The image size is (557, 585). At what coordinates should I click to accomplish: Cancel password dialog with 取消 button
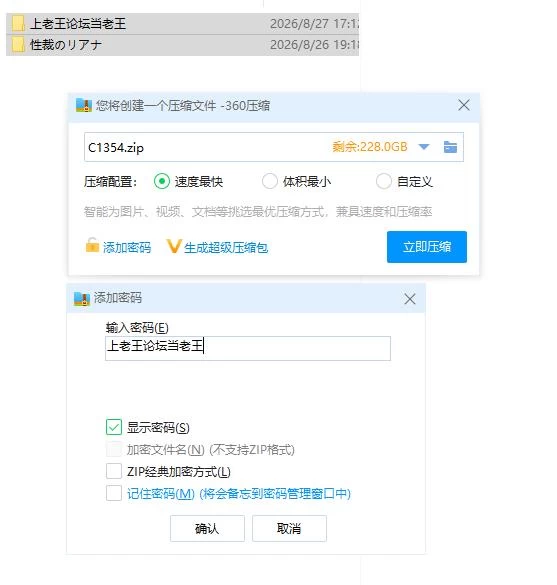[289, 528]
